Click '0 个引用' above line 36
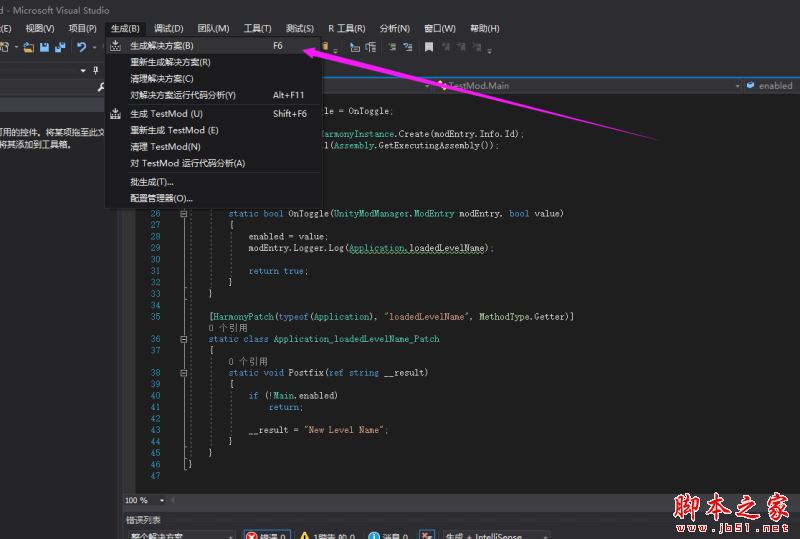Image resolution: width=800 pixels, height=539 pixels. (228, 328)
